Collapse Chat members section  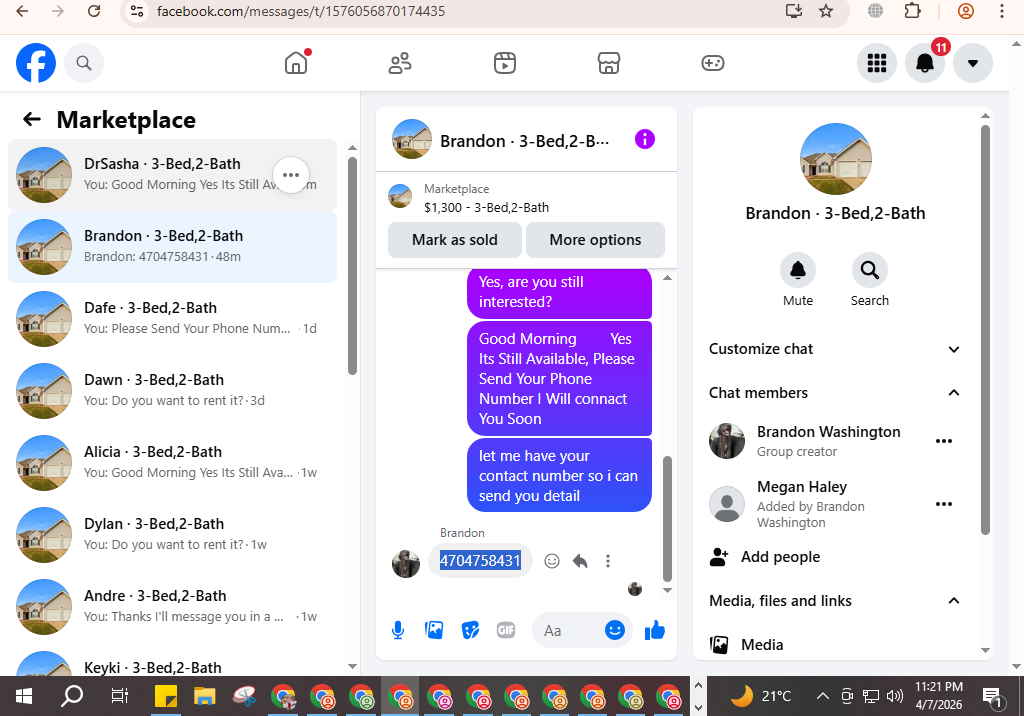click(835, 393)
